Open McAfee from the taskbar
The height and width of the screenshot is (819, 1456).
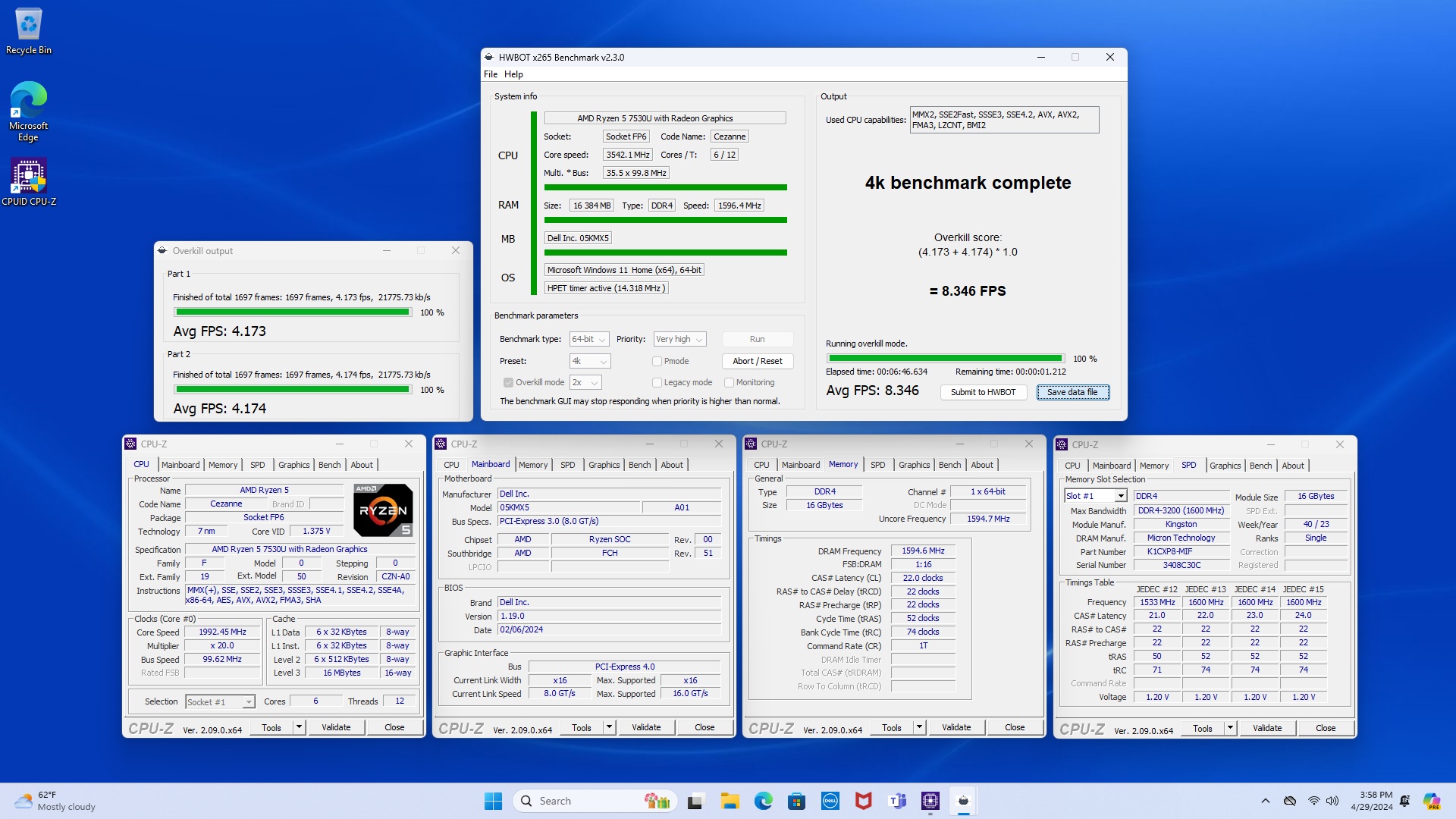coord(864,801)
